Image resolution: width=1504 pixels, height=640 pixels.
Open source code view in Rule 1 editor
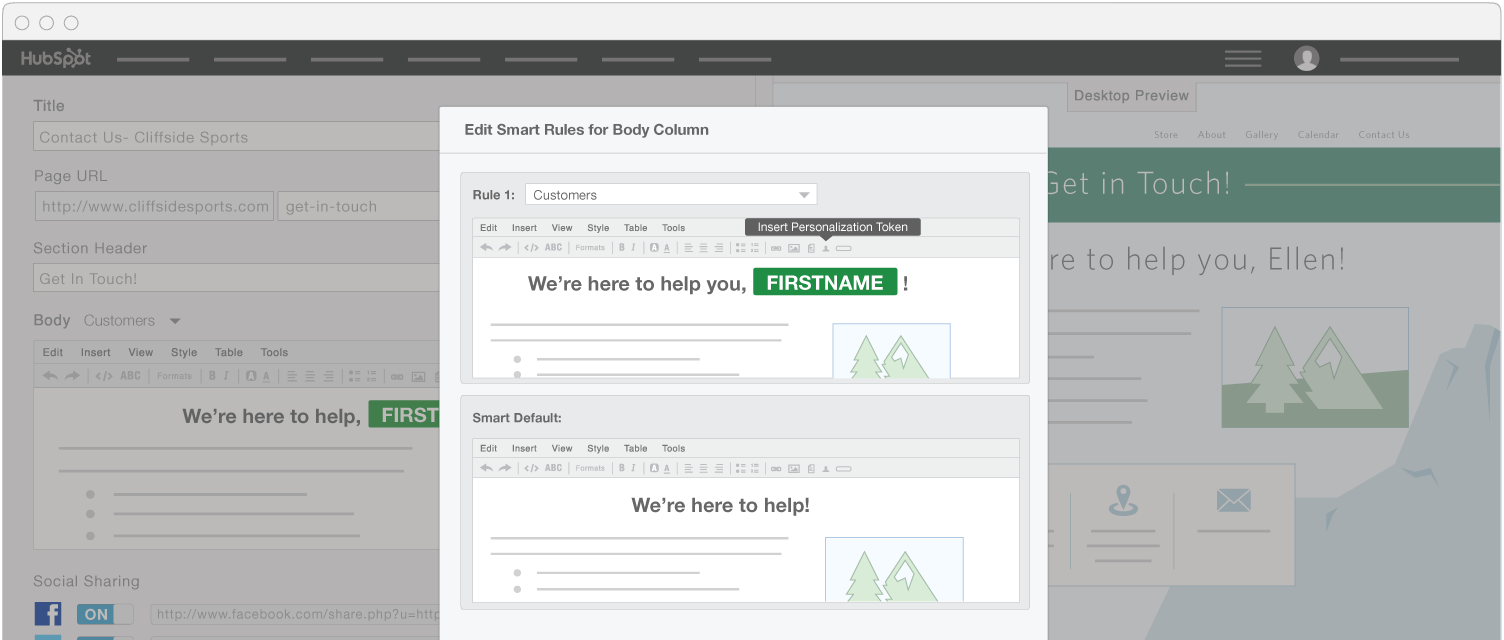(x=531, y=247)
